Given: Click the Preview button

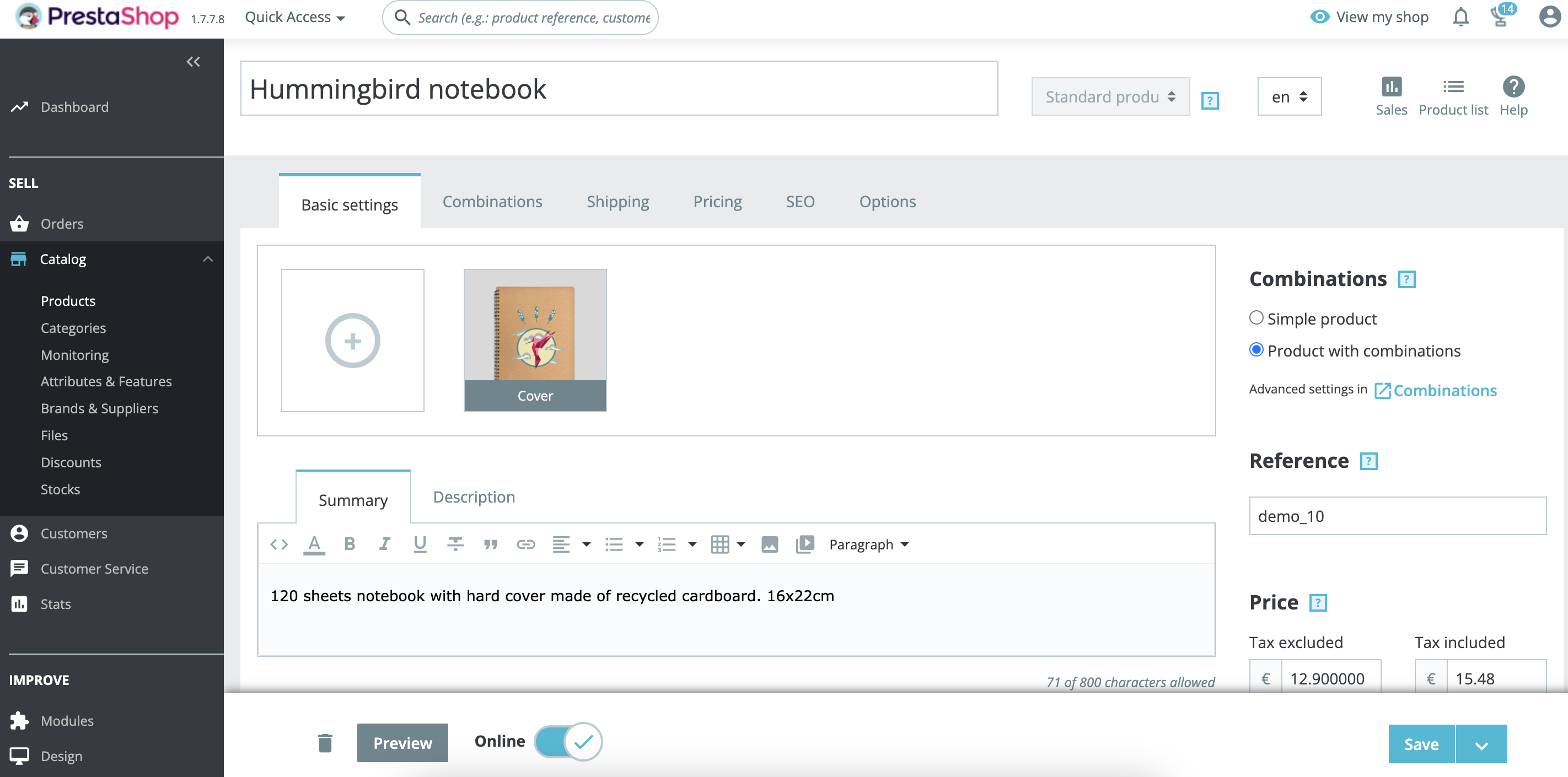Looking at the screenshot, I should (402, 742).
